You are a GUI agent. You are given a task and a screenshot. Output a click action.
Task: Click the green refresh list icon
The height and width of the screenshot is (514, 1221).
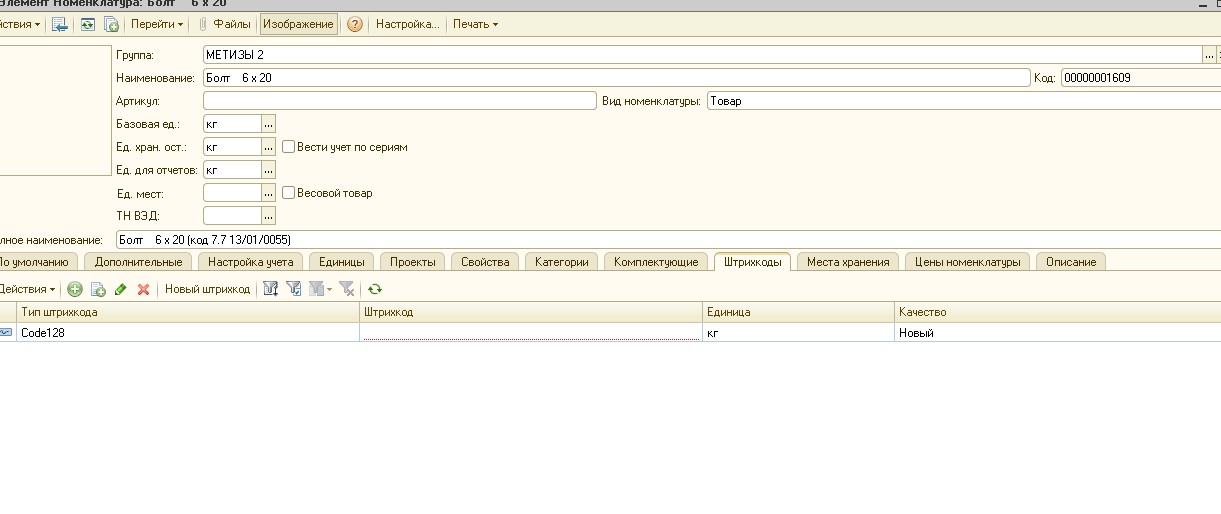click(375, 289)
